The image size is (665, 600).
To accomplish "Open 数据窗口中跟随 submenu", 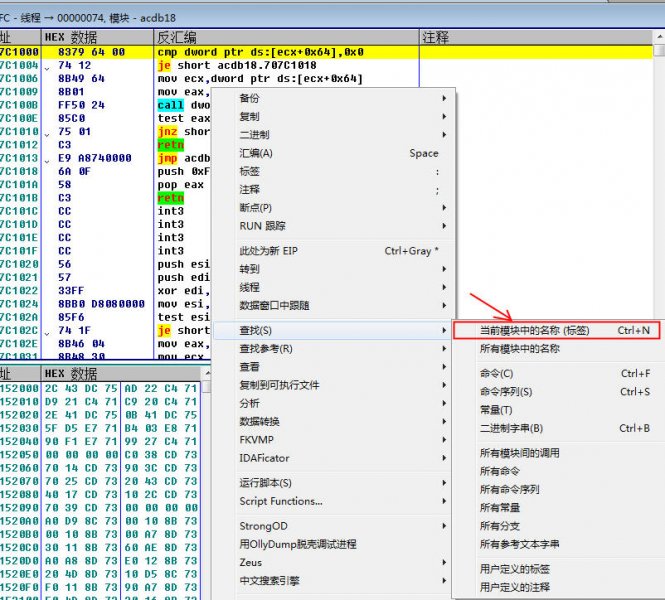I will coord(333,305).
